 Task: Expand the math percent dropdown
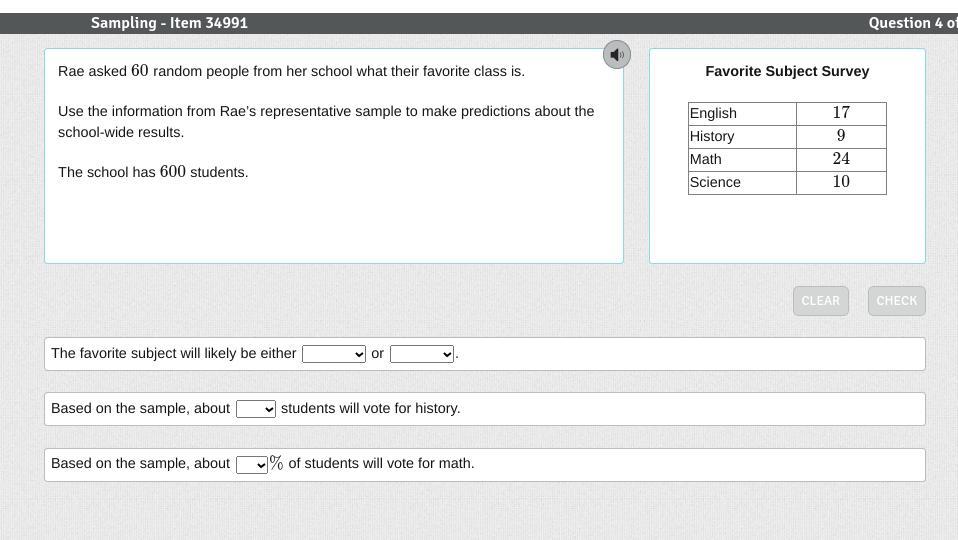click(252, 465)
